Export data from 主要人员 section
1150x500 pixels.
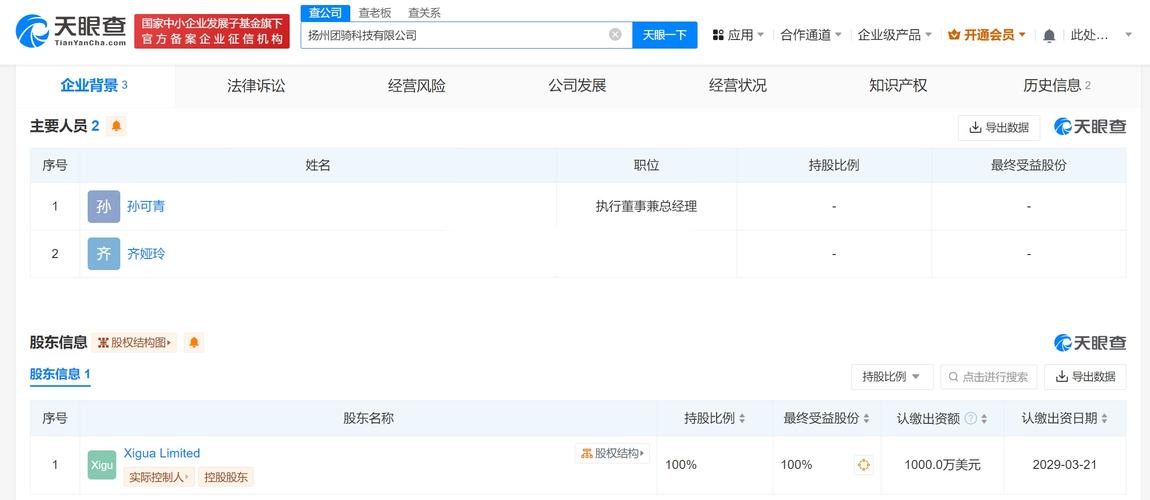[999, 128]
